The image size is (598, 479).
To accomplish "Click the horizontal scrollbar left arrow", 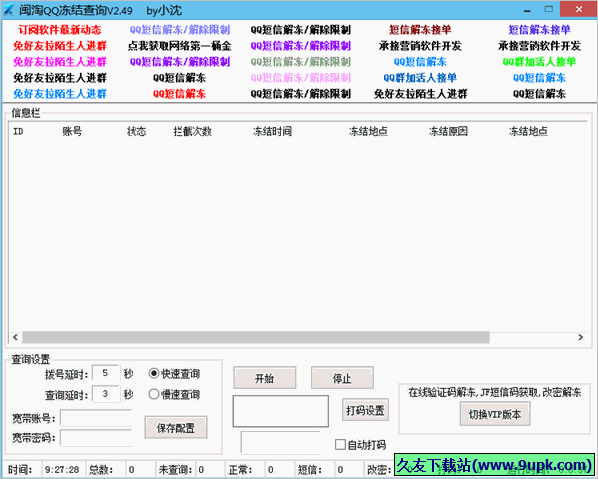I will pyautogui.click(x=15, y=337).
